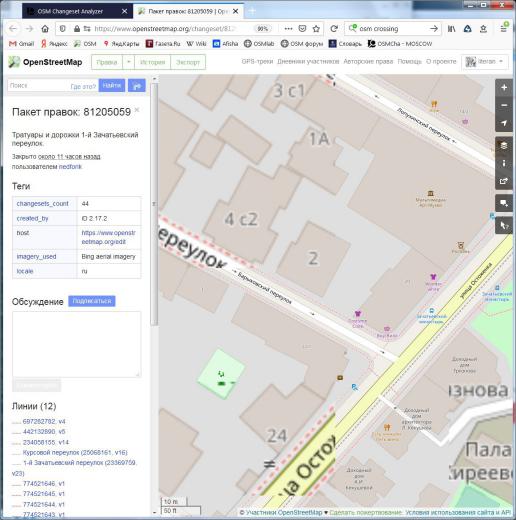The image size is (516, 520).
Task: Click the host openstreetmap.org/edit link
Action: point(108,237)
